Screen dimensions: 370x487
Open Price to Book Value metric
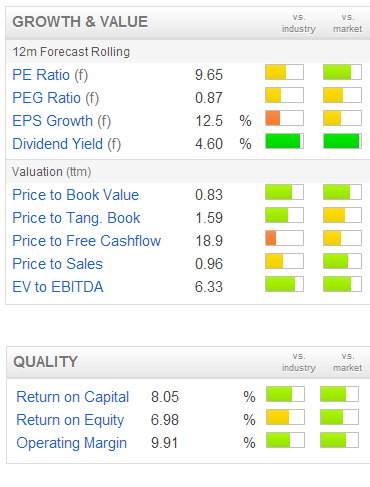coord(76,195)
